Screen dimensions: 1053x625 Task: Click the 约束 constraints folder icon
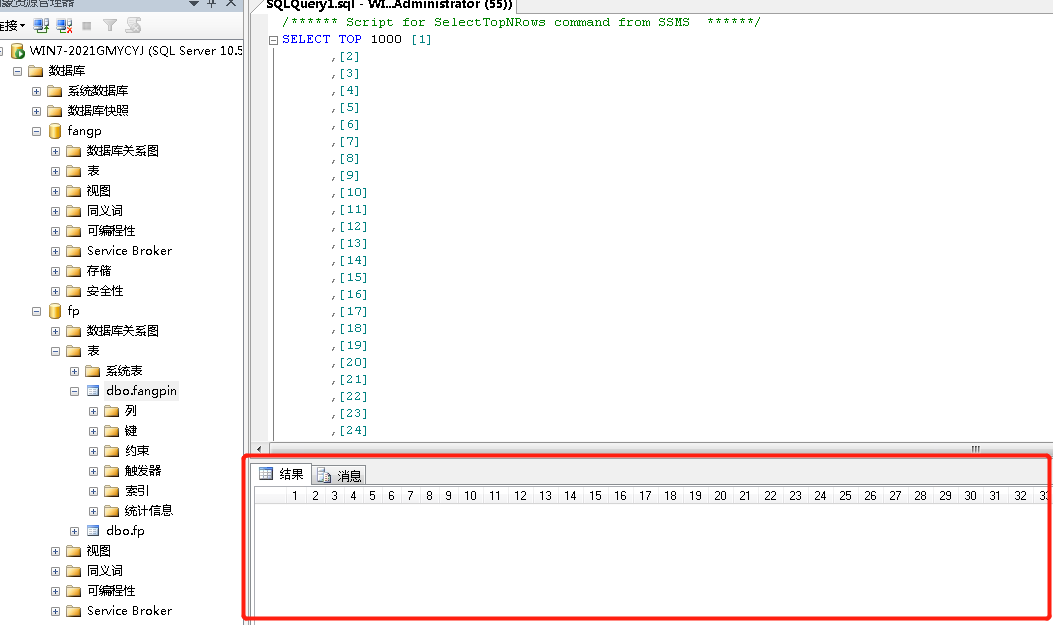(x=111, y=451)
